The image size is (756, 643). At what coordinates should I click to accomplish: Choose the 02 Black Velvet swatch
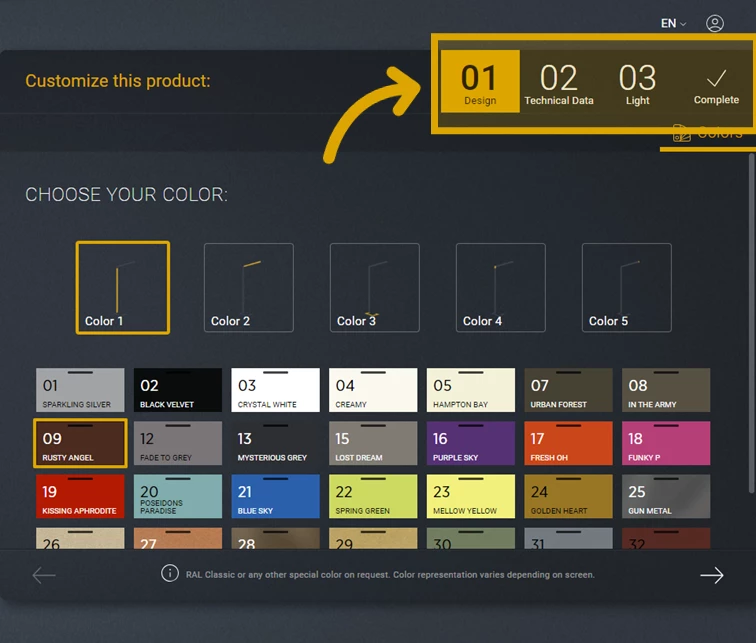click(178, 390)
